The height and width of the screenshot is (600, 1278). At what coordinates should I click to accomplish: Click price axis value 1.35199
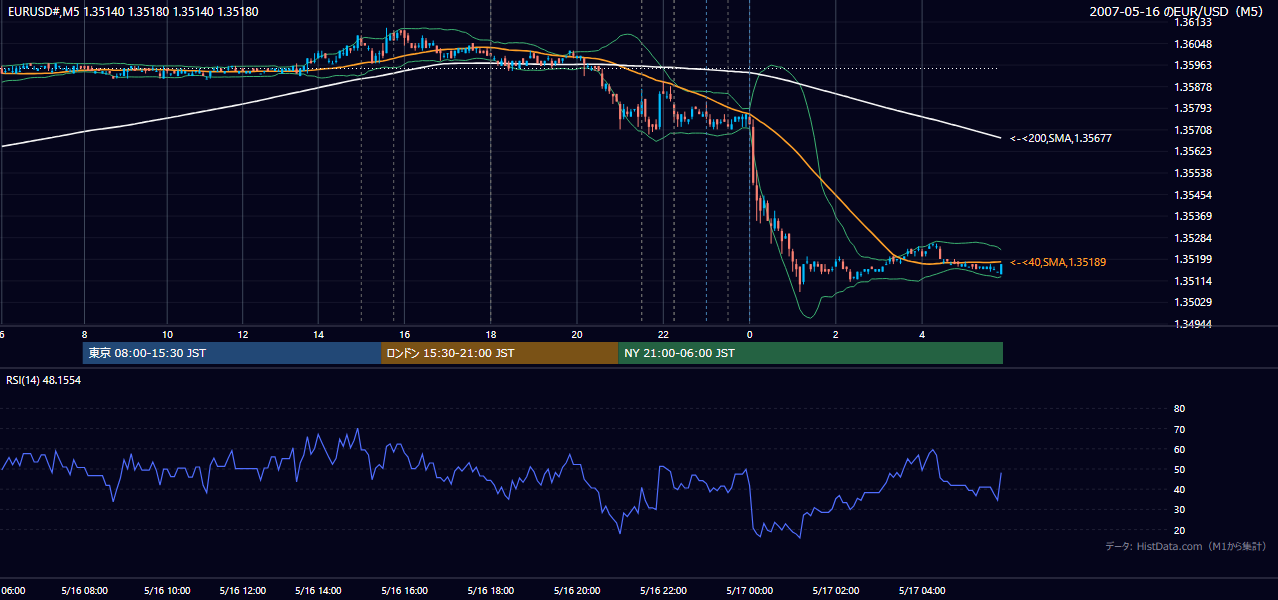(x=1193, y=259)
